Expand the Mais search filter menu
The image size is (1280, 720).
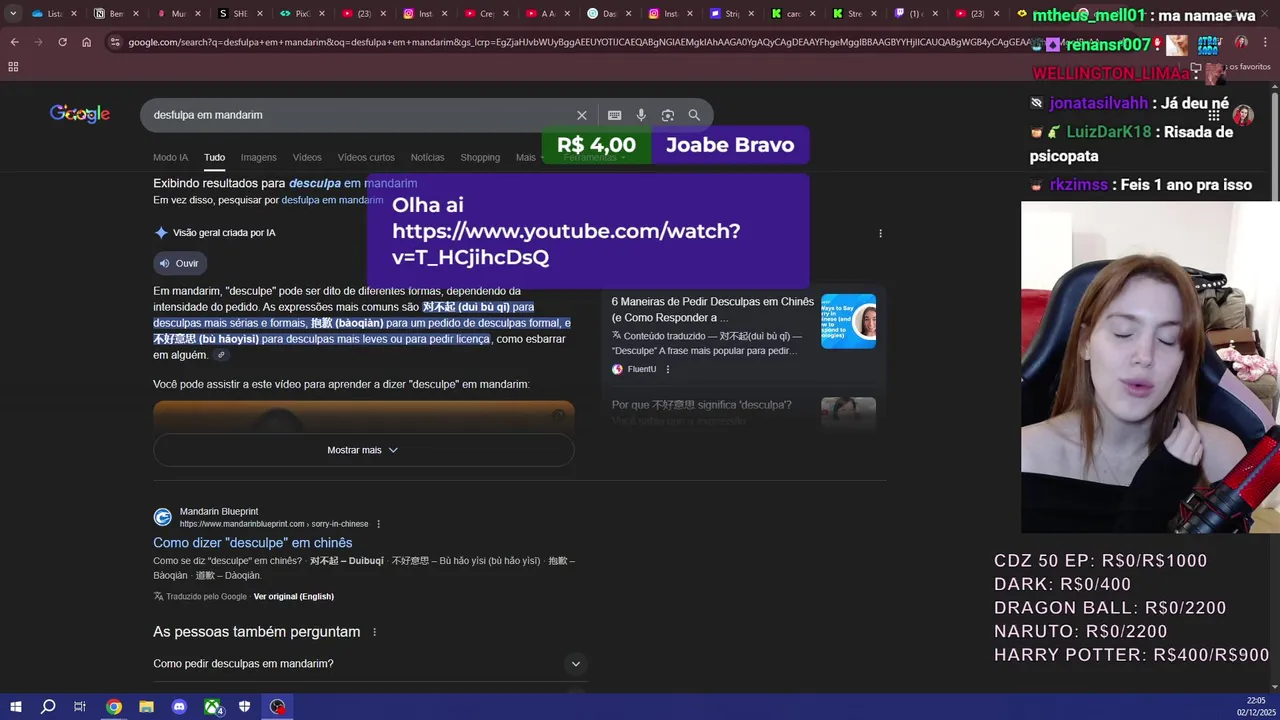pyautogui.click(x=530, y=157)
